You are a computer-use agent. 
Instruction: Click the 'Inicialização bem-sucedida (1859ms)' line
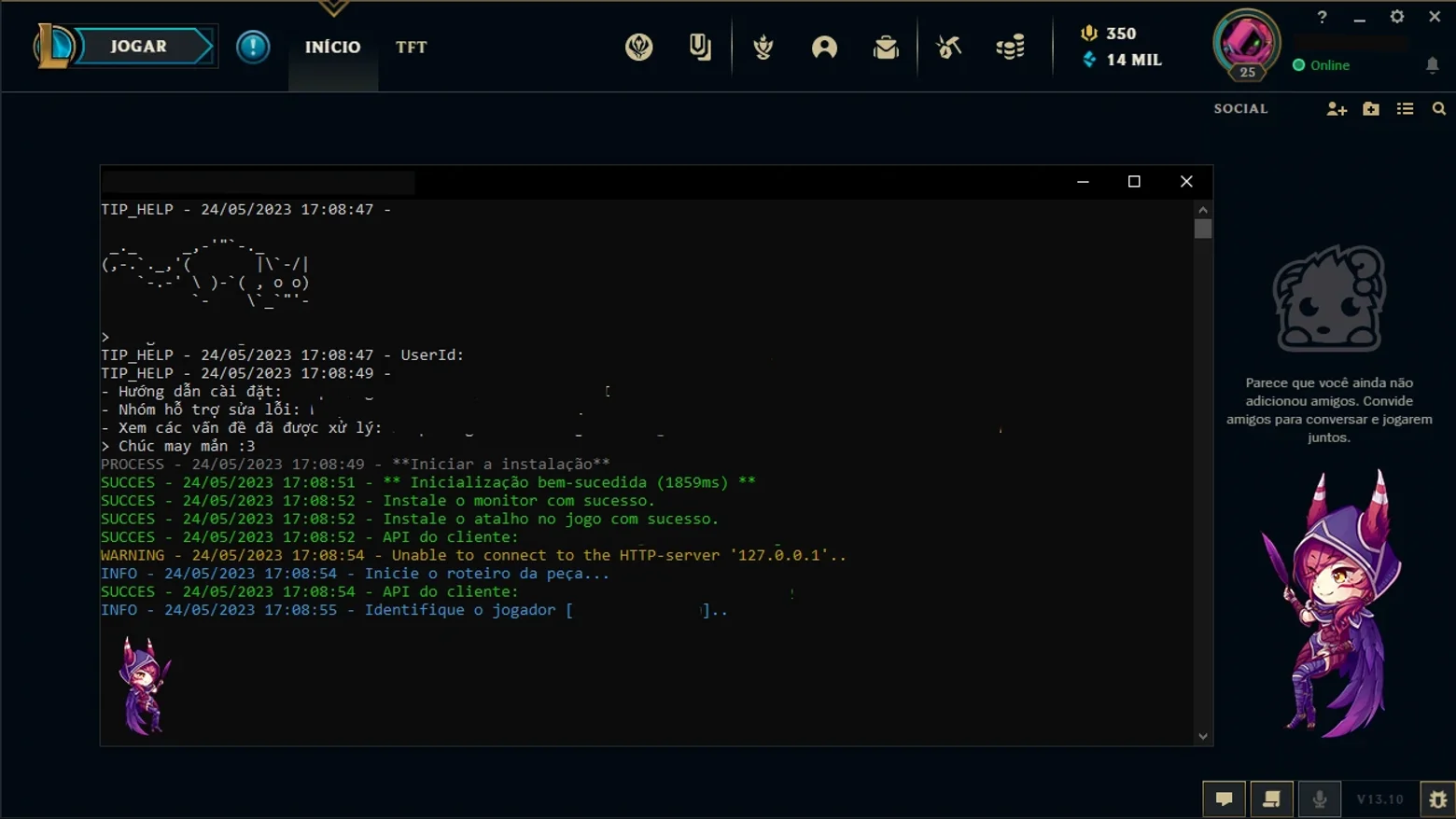click(x=428, y=482)
